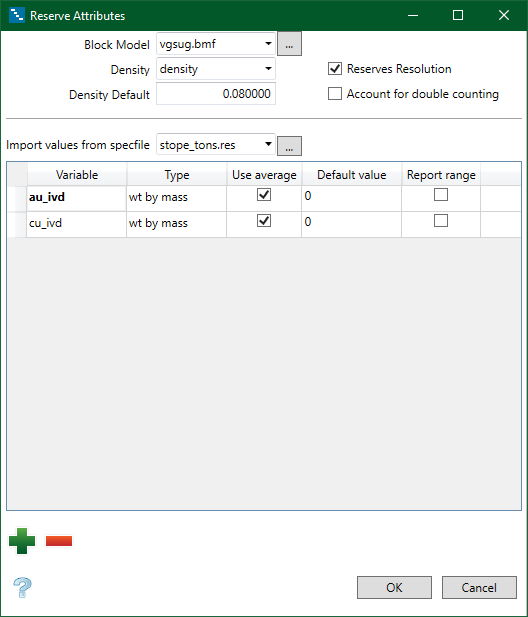528x617 pixels.
Task: Enable Account for double counting
Action: coord(335,94)
